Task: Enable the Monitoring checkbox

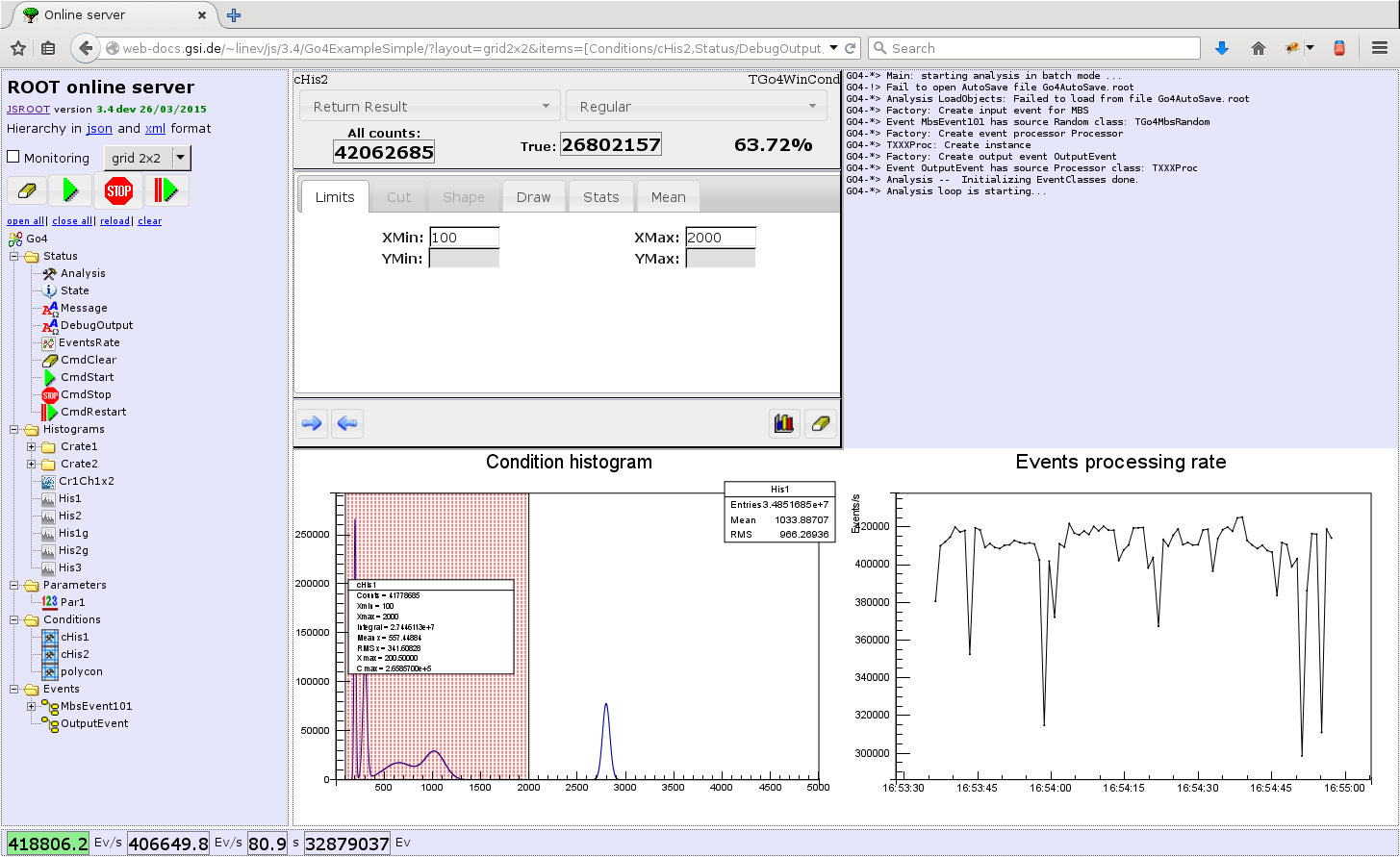Action: [13, 158]
